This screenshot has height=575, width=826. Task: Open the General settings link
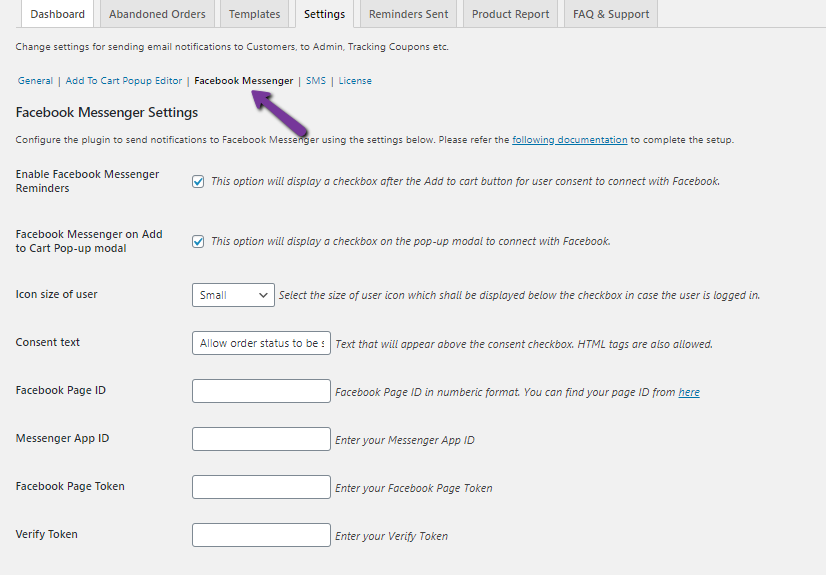coord(35,81)
